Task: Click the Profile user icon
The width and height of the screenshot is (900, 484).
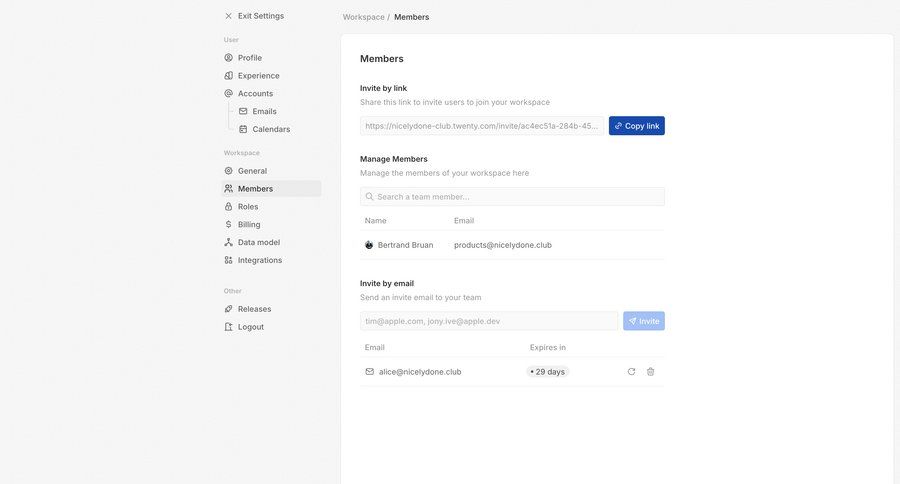Action: pyautogui.click(x=228, y=57)
